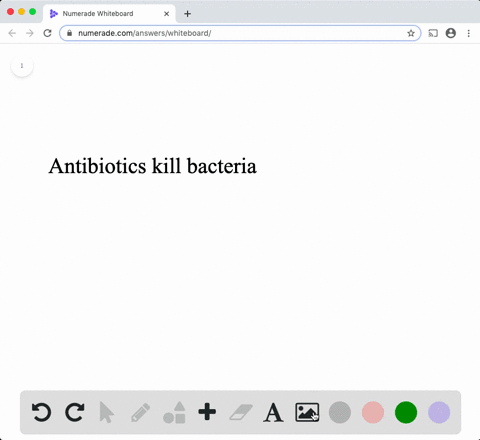Activate the text tool letter A

point(273,413)
